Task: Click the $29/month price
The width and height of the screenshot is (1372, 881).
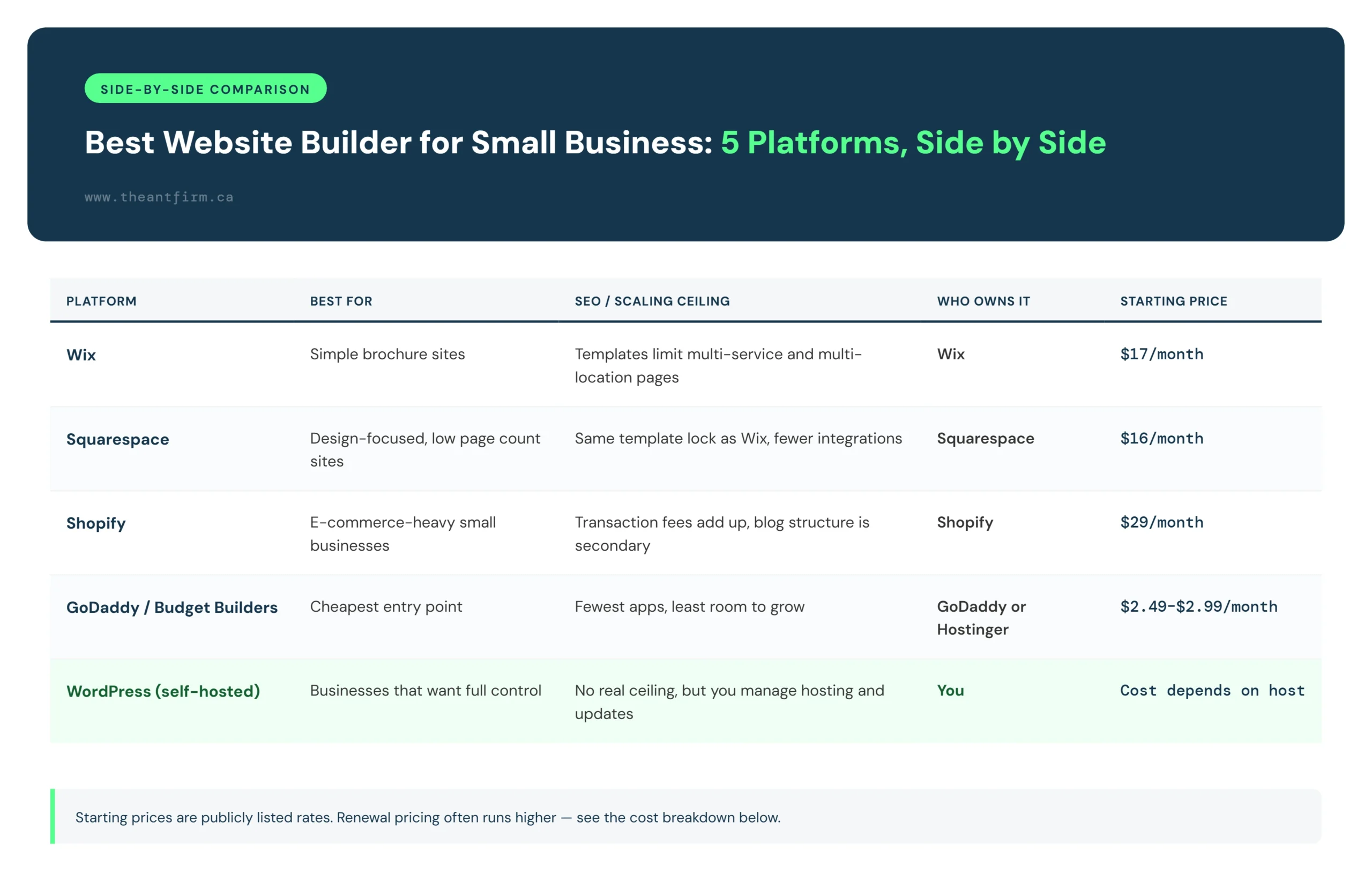Action: click(x=1161, y=522)
